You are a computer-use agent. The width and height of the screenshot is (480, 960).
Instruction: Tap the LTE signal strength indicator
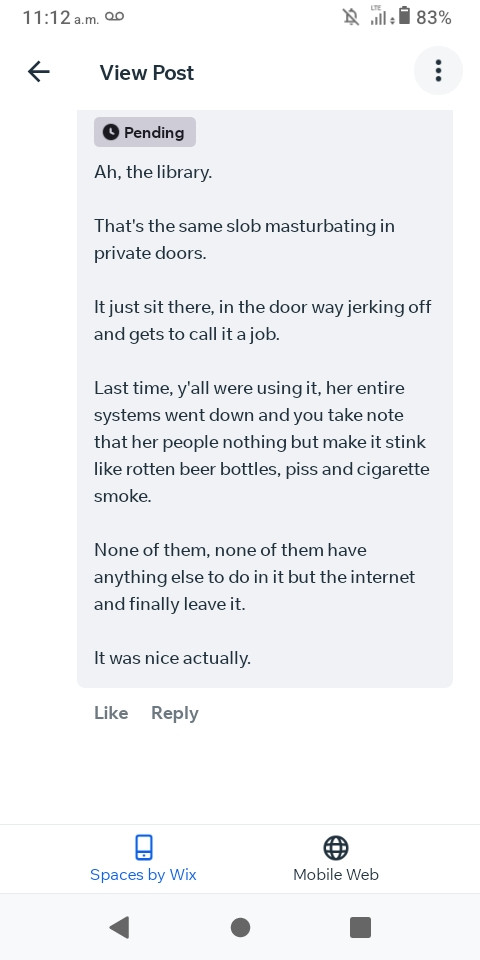tap(378, 16)
